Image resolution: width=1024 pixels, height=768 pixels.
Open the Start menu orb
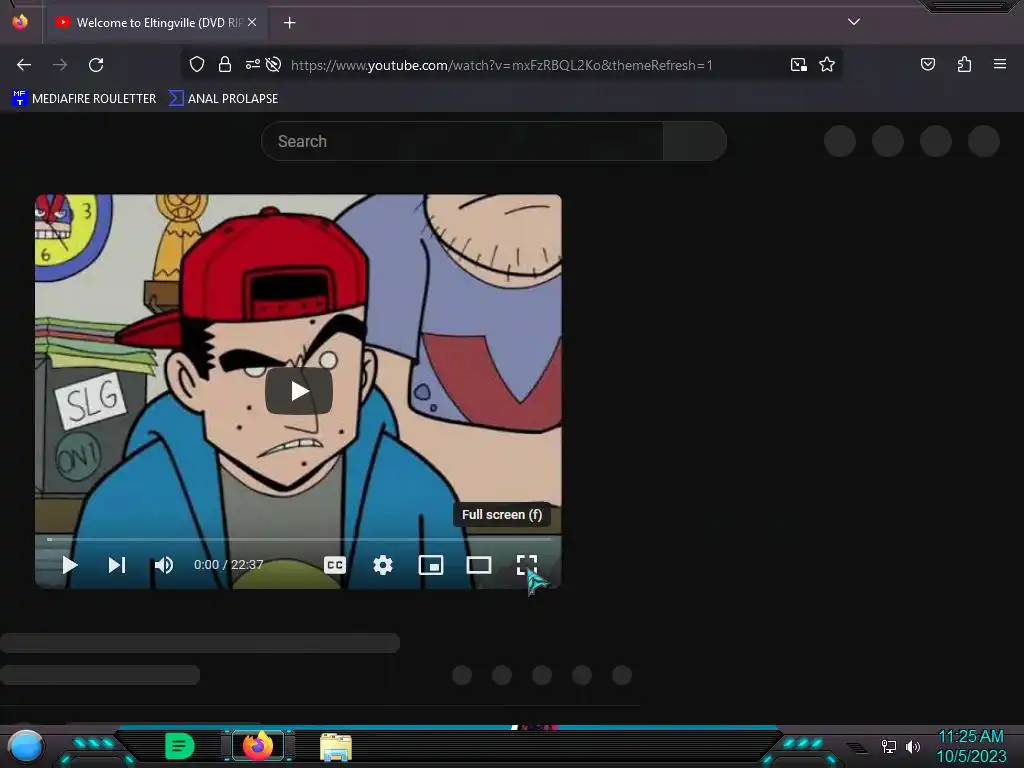coord(26,746)
